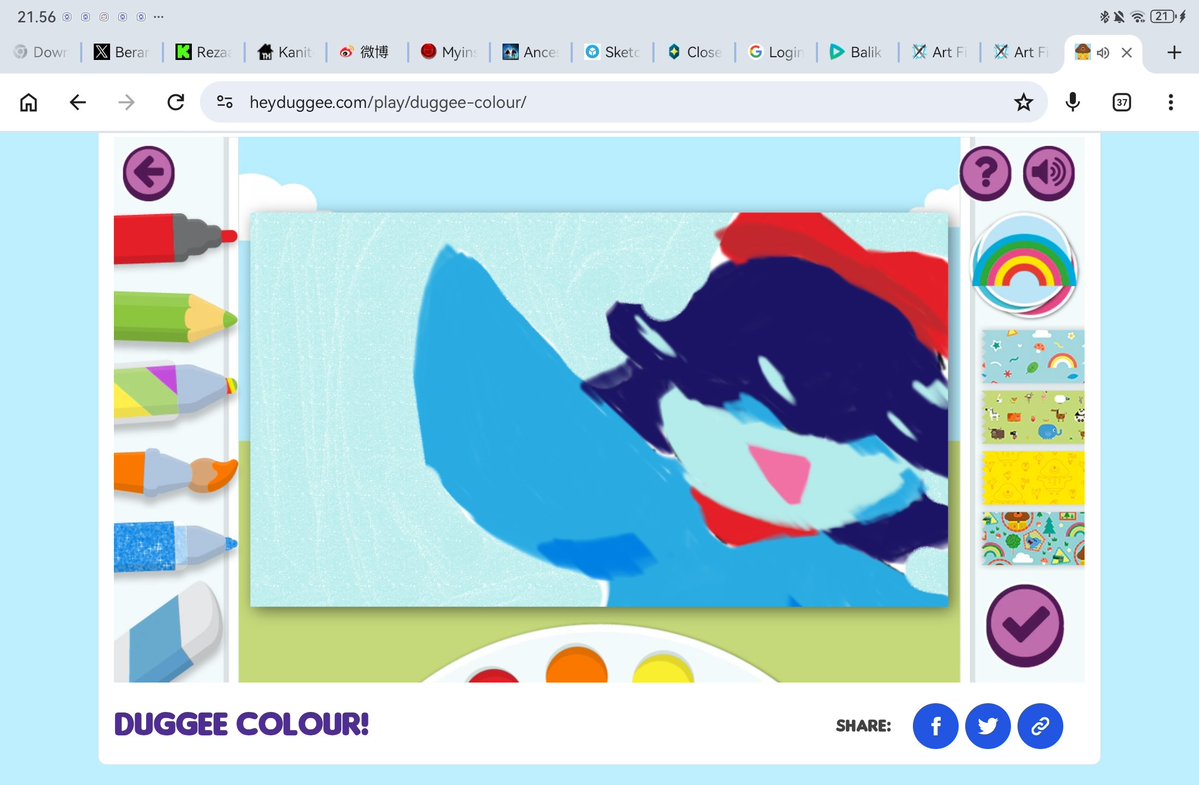Open the purple question mark help

pyautogui.click(x=985, y=174)
